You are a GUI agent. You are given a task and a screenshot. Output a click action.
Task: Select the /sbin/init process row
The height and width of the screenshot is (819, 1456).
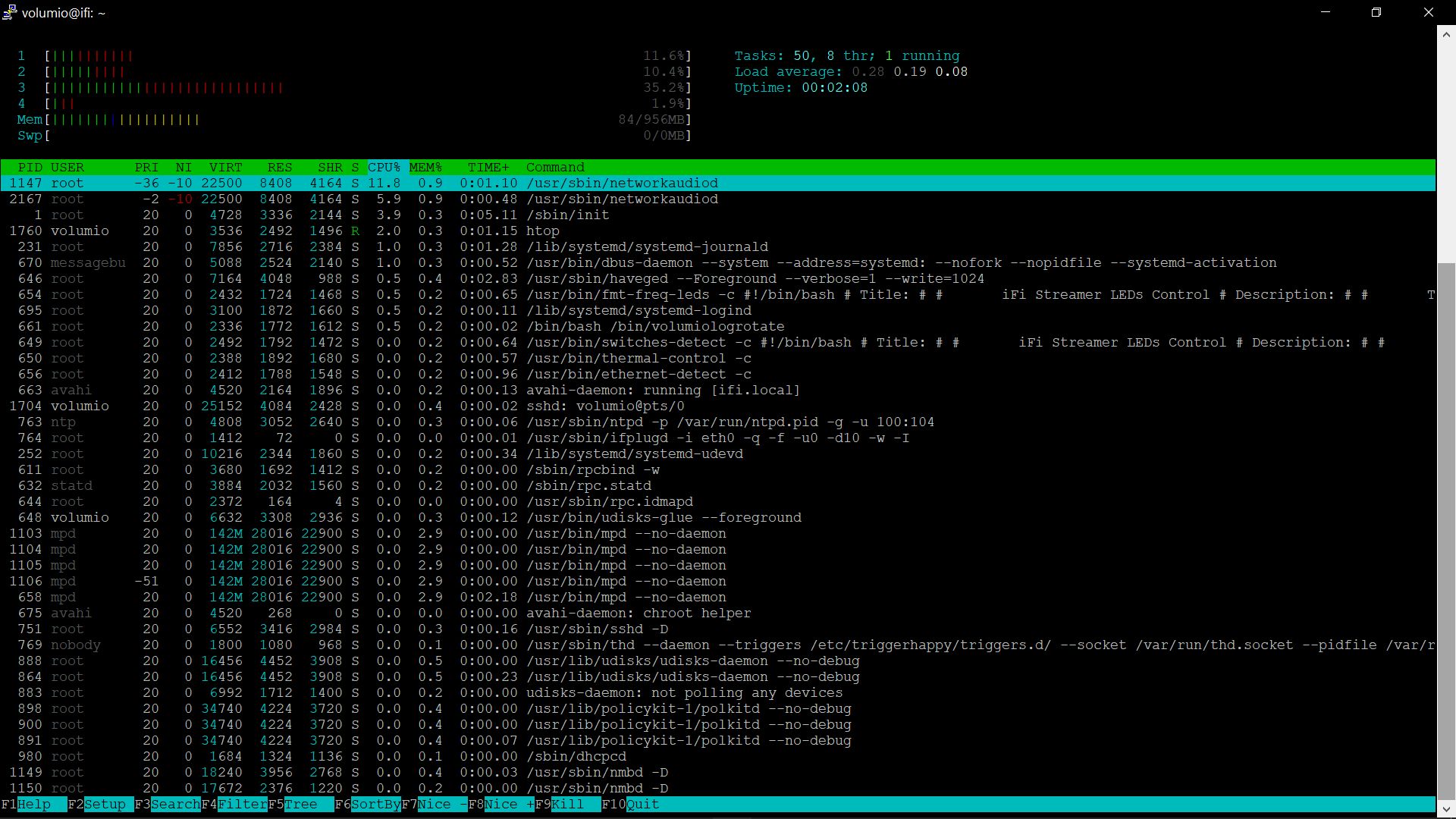[x=567, y=215]
